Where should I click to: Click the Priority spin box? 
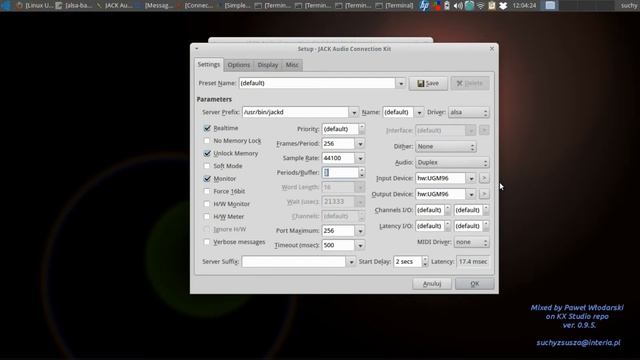(343, 129)
